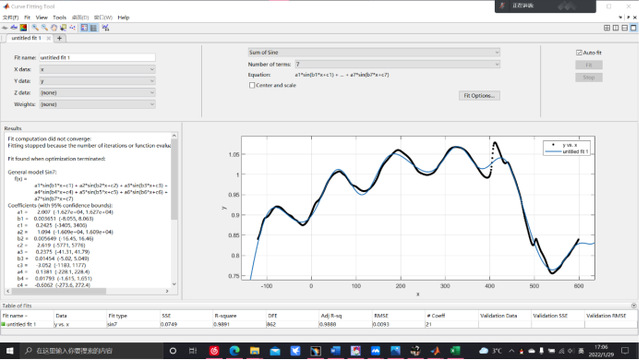Image resolution: width=639 pixels, height=360 pixels.
Task: Toggle the grid toolbar icon
Action: (94, 28)
